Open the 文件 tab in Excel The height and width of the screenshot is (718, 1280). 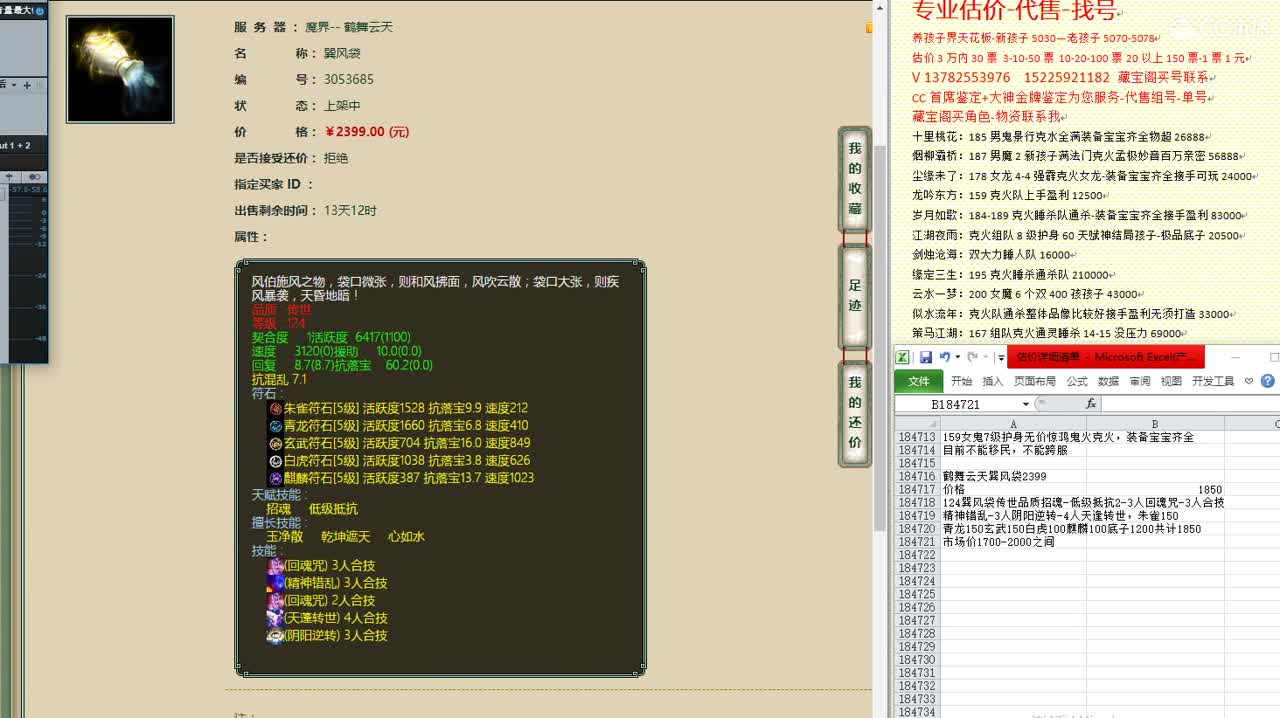(919, 381)
